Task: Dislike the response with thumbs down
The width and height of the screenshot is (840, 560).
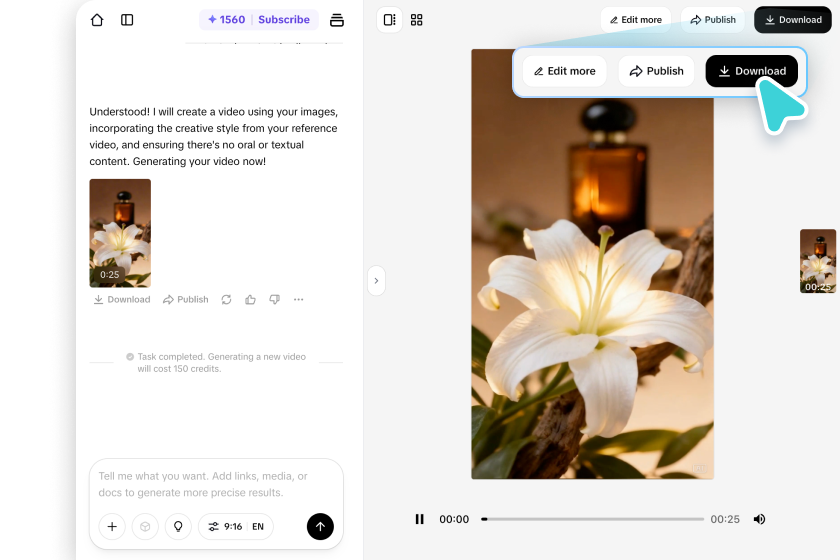Action: coord(274,300)
